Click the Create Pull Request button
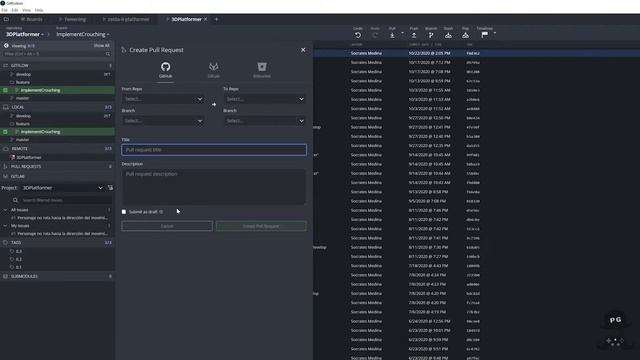This screenshot has height=360, width=640. 261,226
